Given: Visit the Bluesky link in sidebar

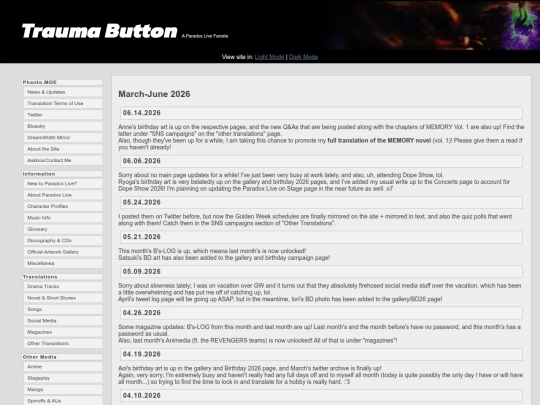Looking at the screenshot, I should point(63,126).
